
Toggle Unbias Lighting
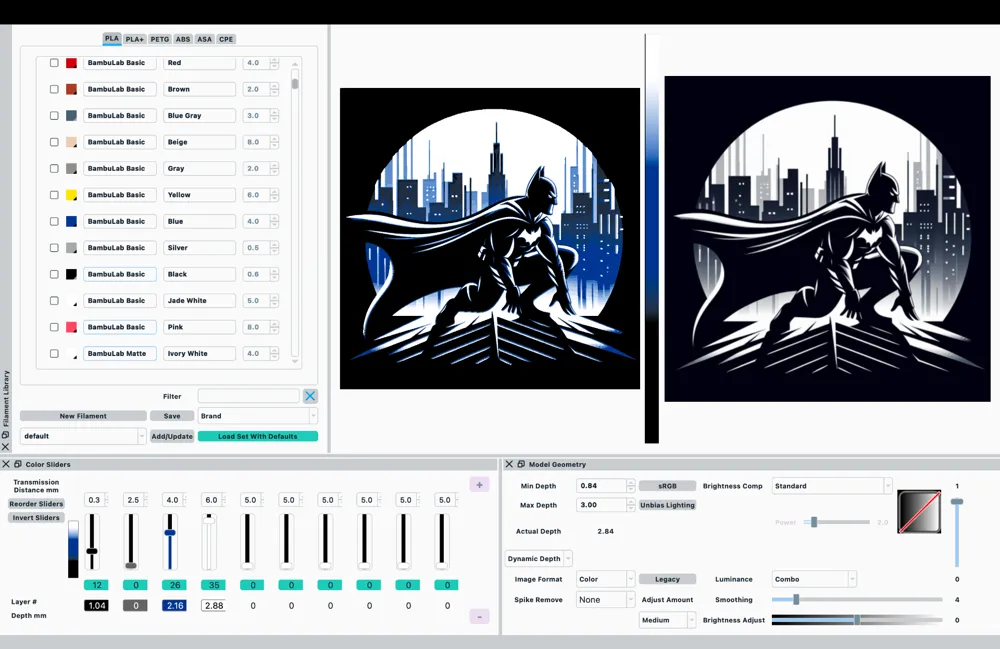pos(667,505)
